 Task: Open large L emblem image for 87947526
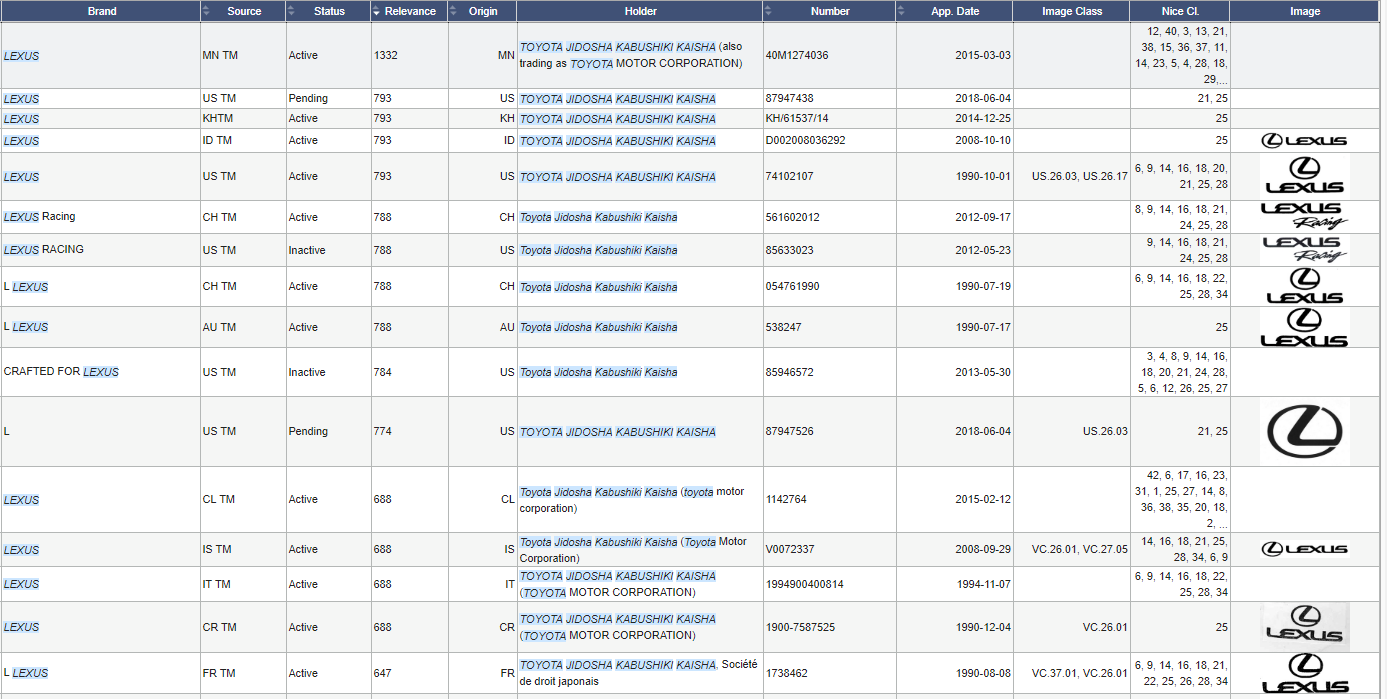click(x=1304, y=432)
